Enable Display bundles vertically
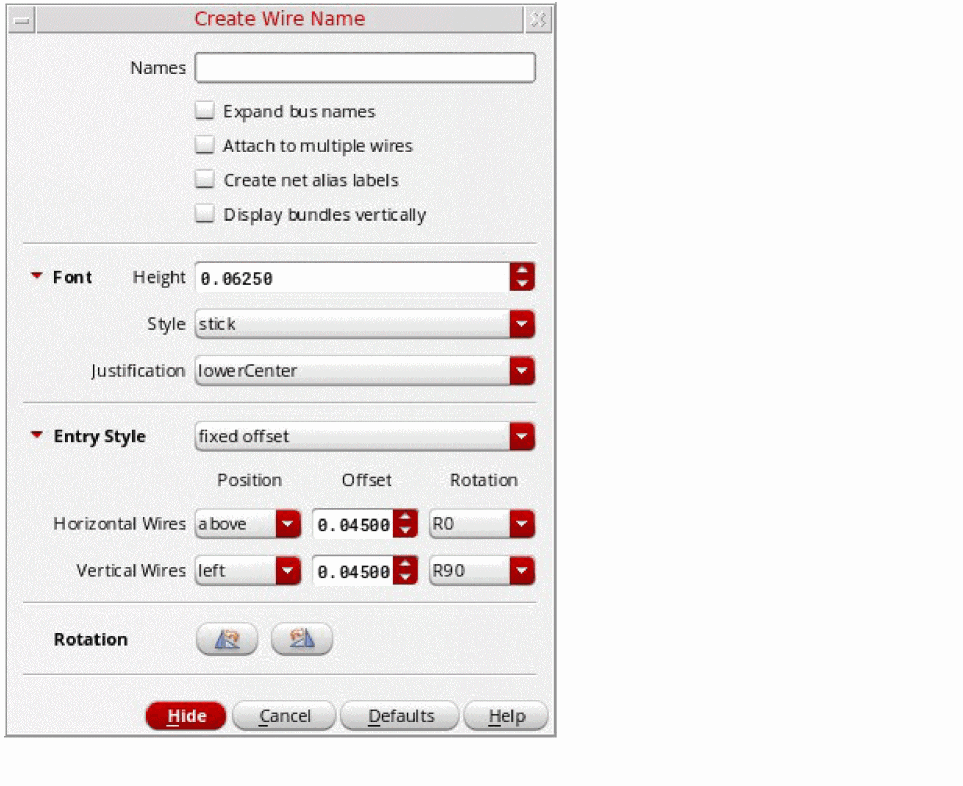The width and height of the screenshot is (963, 786). click(x=205, y=214)
